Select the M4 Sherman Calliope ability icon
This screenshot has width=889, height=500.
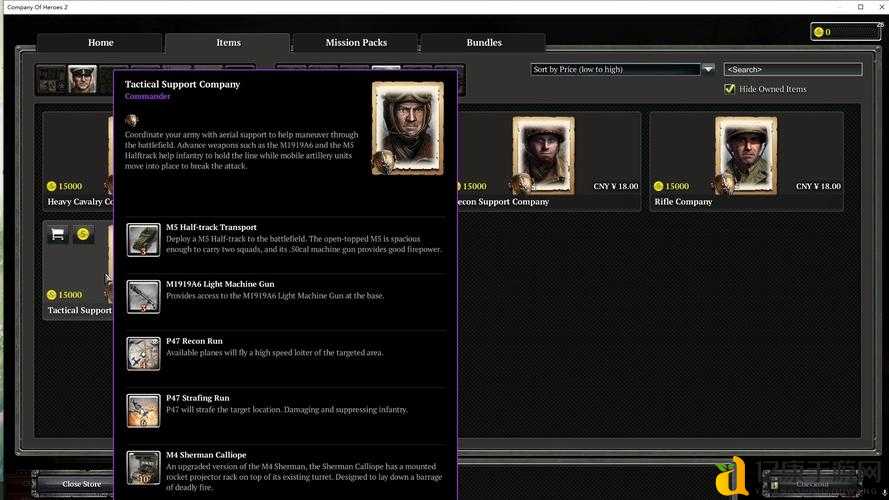point(143,468)
